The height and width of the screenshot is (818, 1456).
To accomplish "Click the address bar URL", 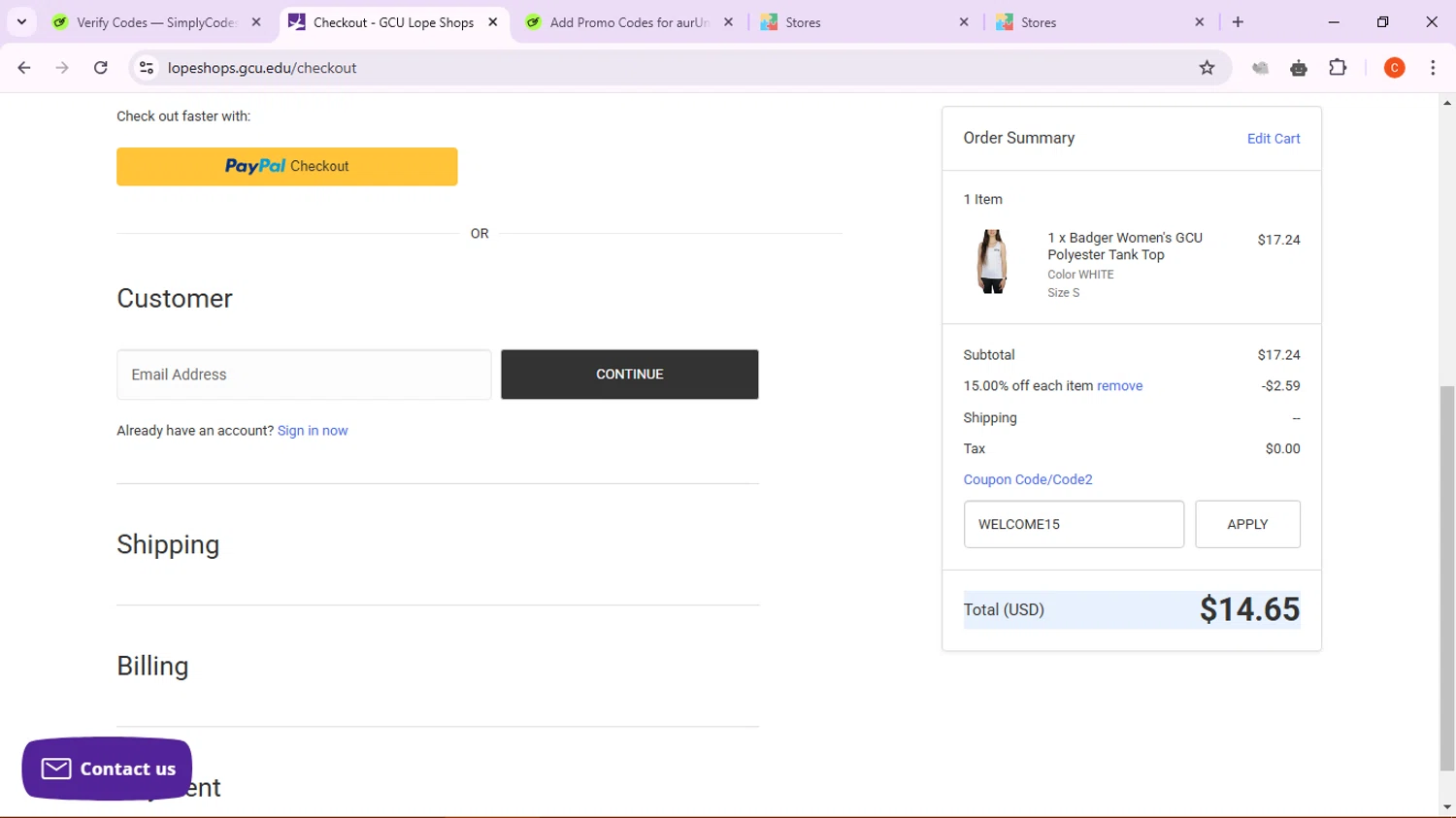I will tap(262, 68).
